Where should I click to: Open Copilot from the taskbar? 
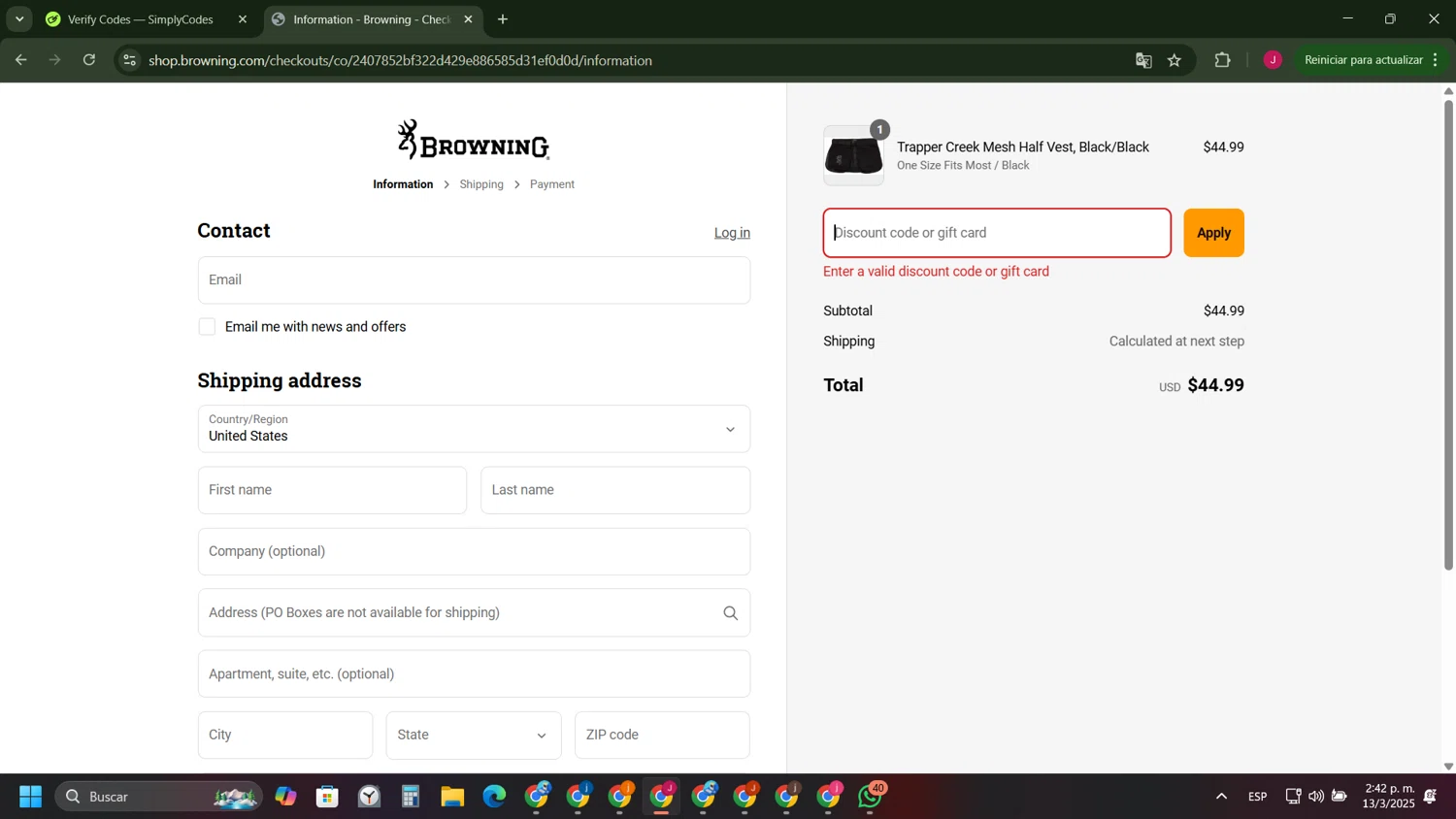(x=285, y=797)
